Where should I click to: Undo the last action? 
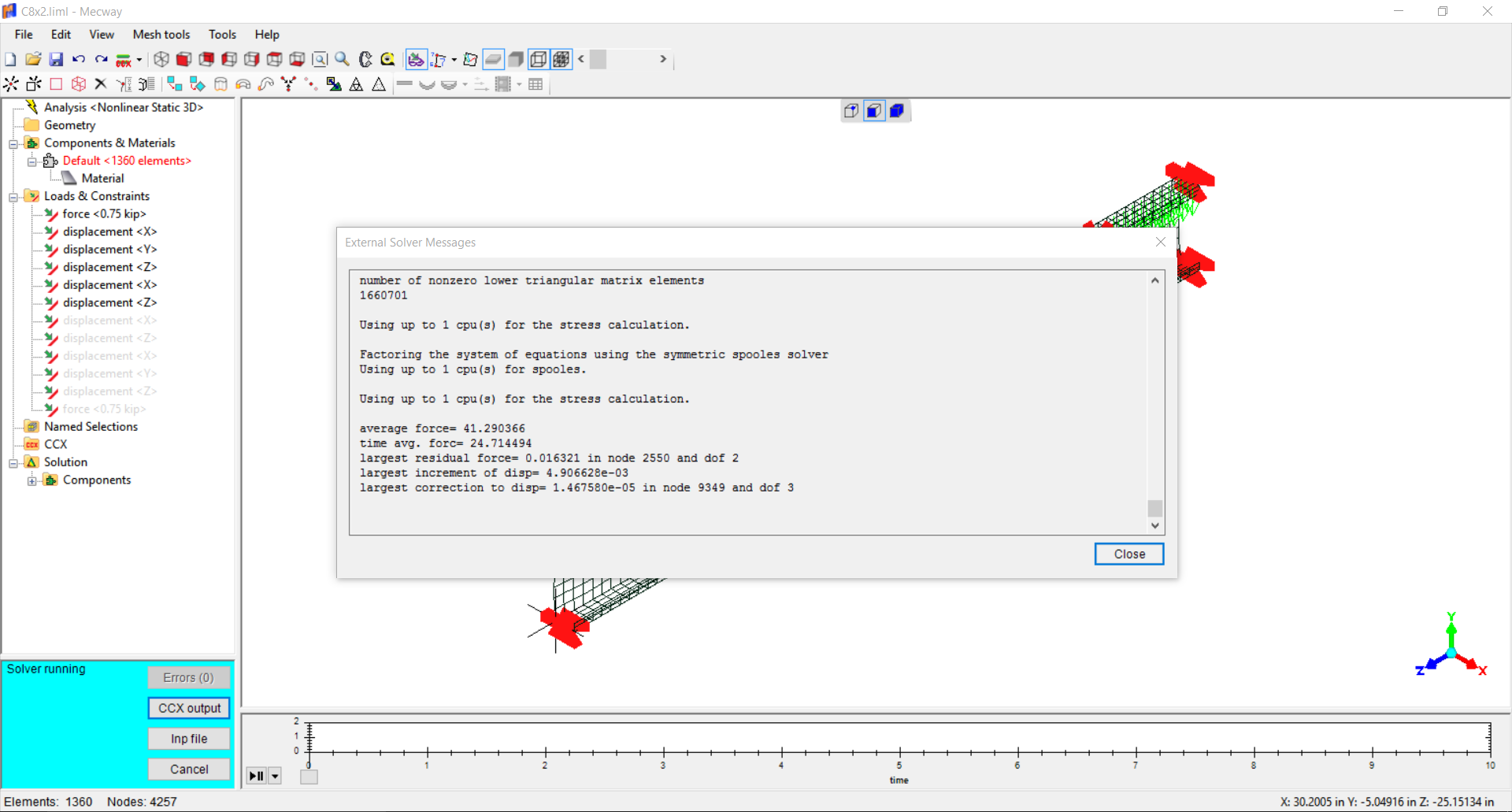tap(79, 59)
